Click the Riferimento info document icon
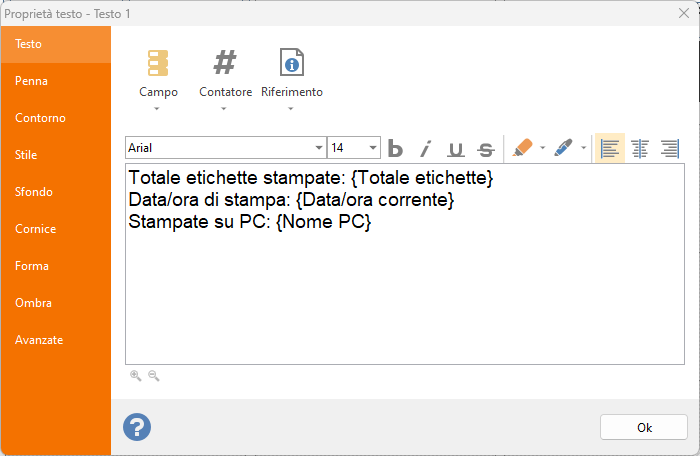 [x=292, y=62]
